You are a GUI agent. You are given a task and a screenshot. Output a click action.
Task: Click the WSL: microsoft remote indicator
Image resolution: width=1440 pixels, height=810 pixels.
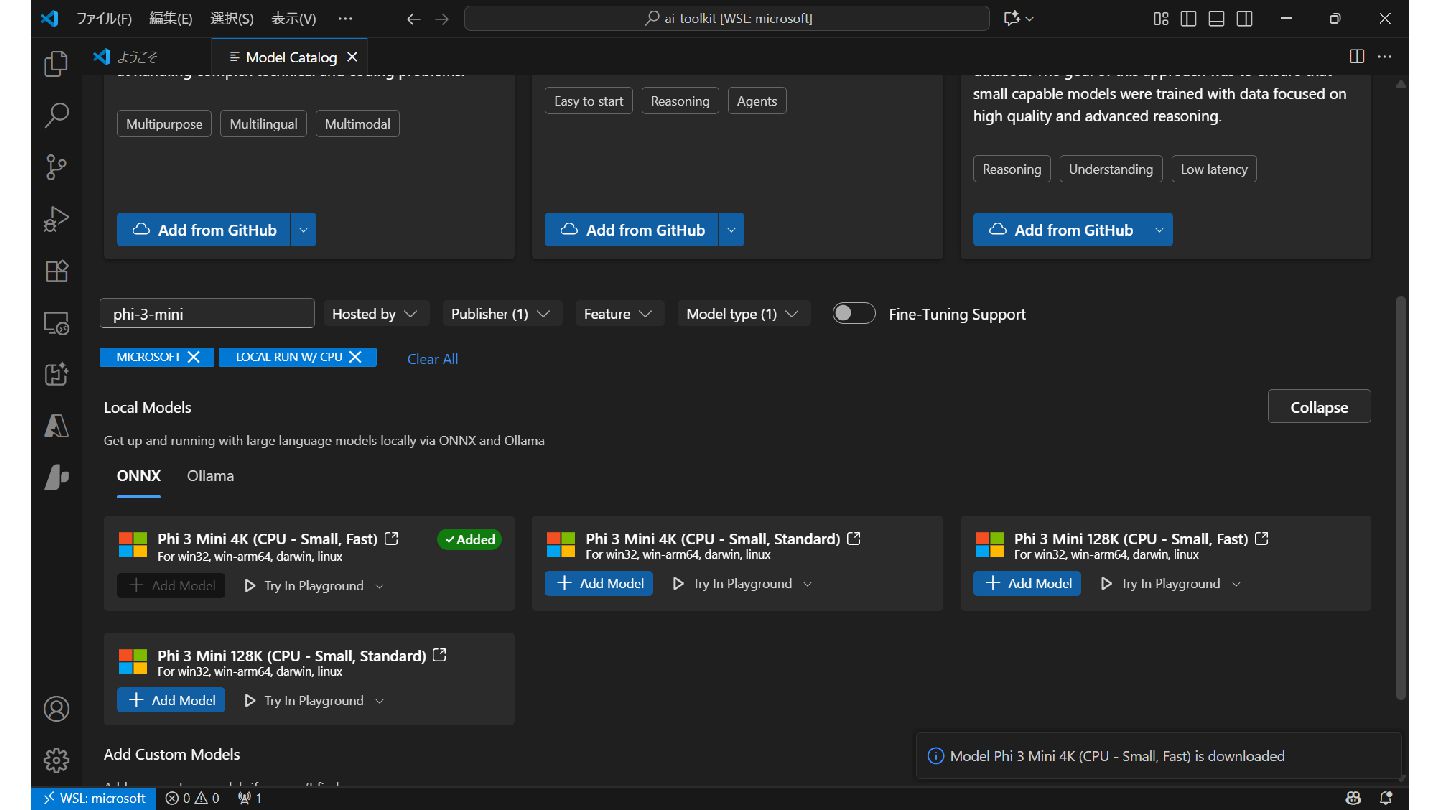click(x=93, y=798)
